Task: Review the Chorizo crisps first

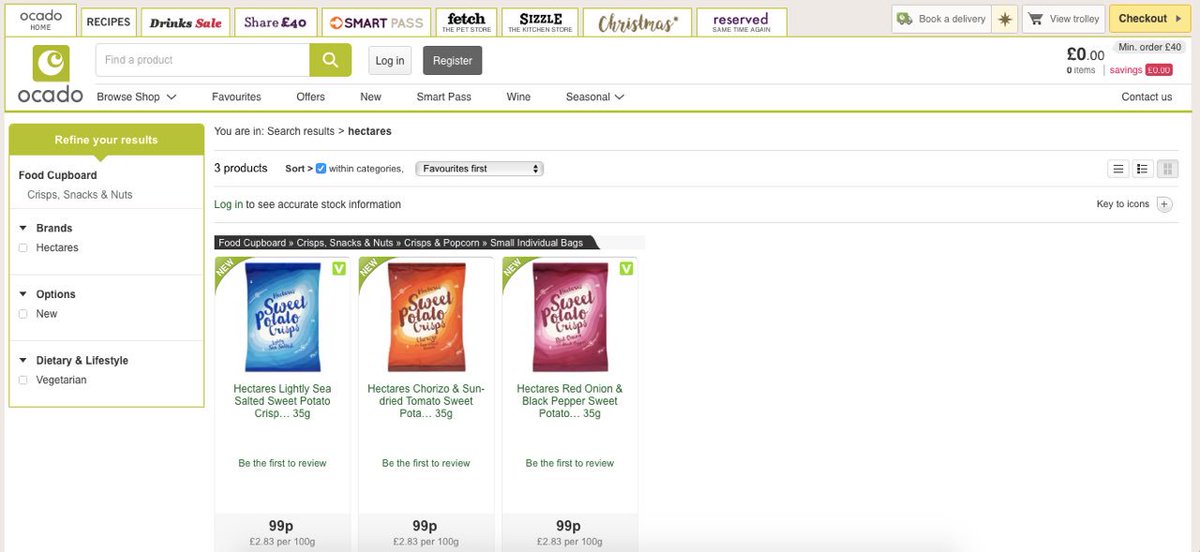Action: pos(426,463)
